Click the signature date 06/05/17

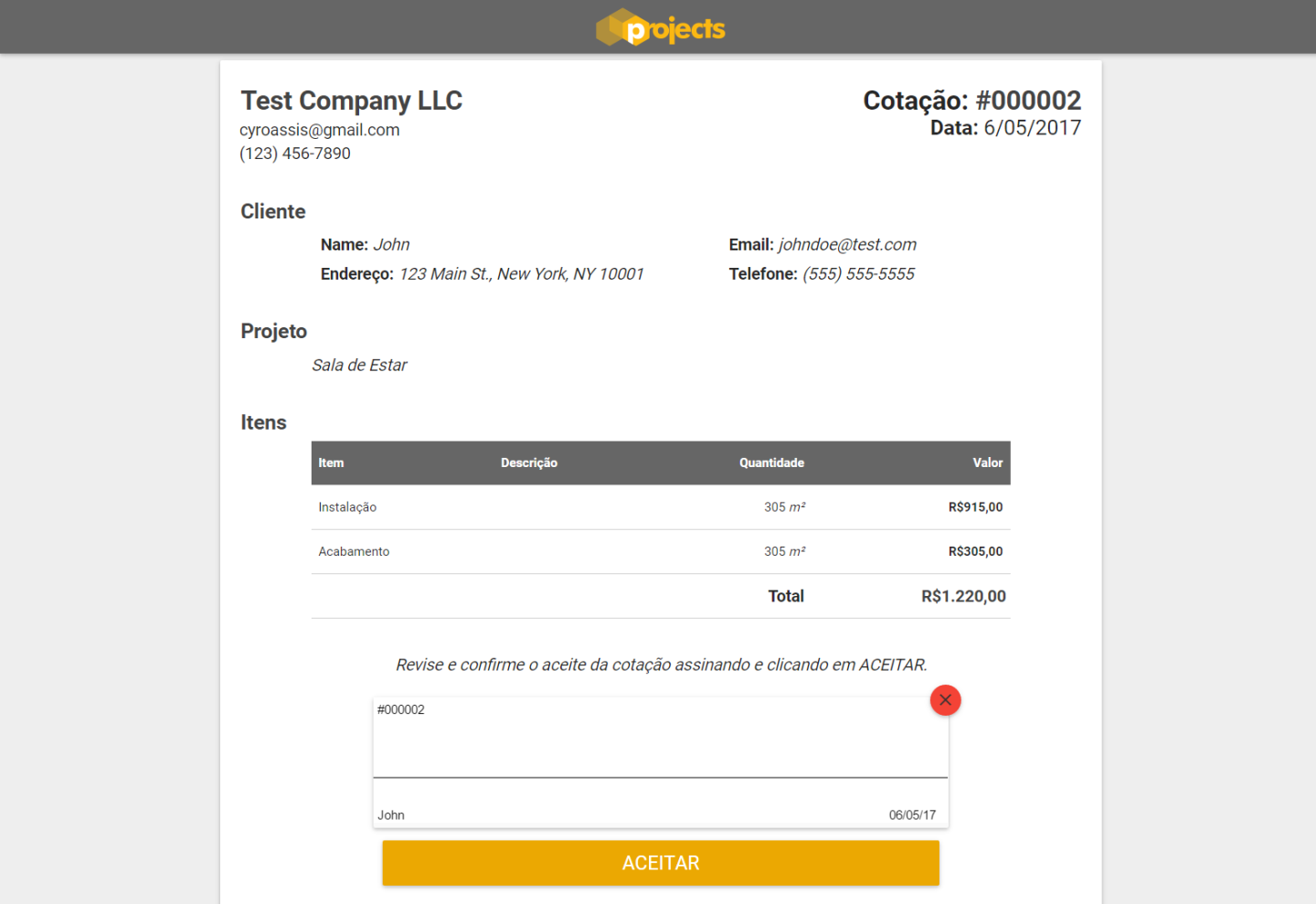point(912,815)
